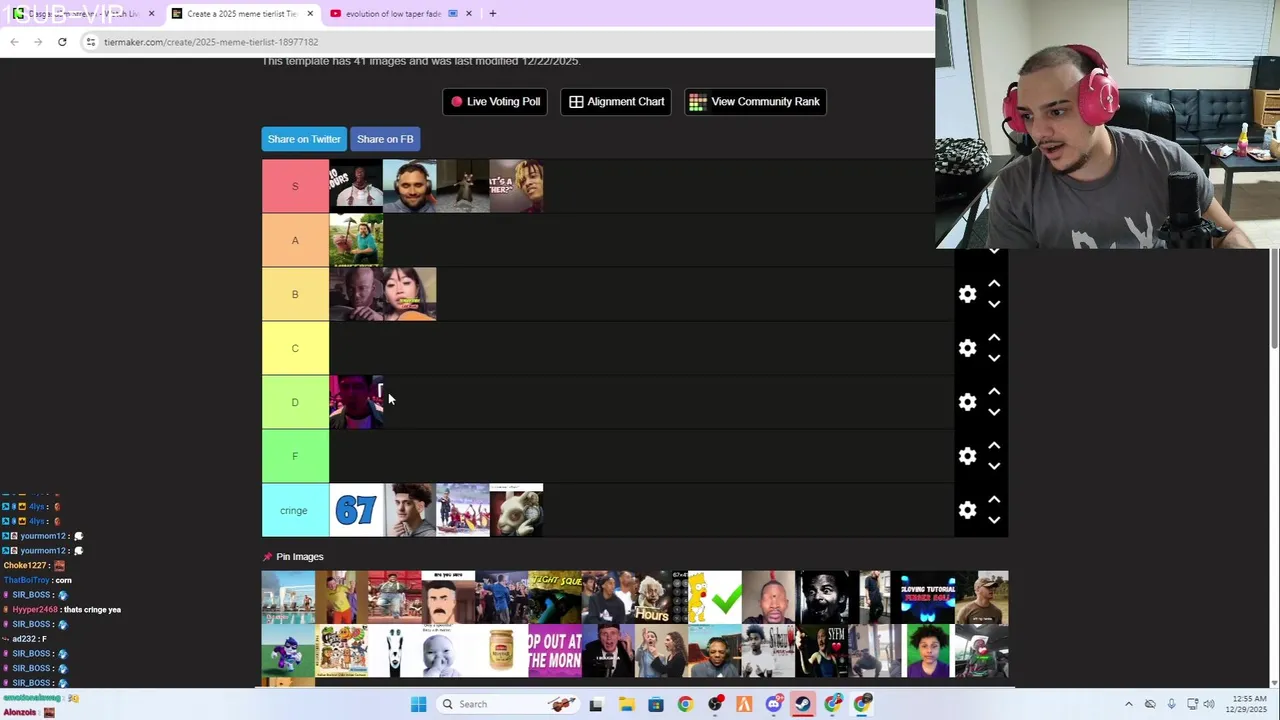Viewport: 1280px width, 720px height.
Task: Open microphone icon in system tray
Action: point(1171,704)
